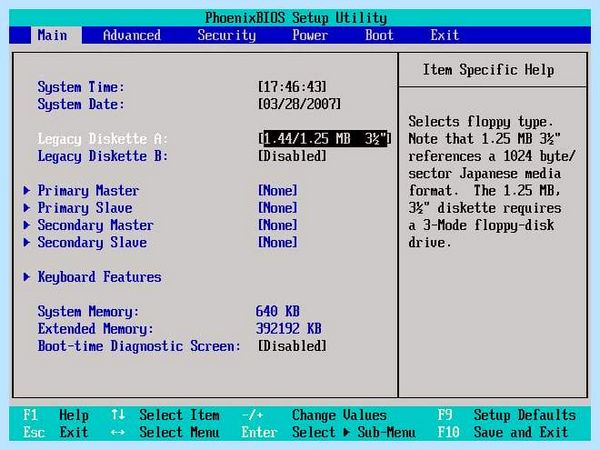Go to the Power menu tab

(310, 35)
